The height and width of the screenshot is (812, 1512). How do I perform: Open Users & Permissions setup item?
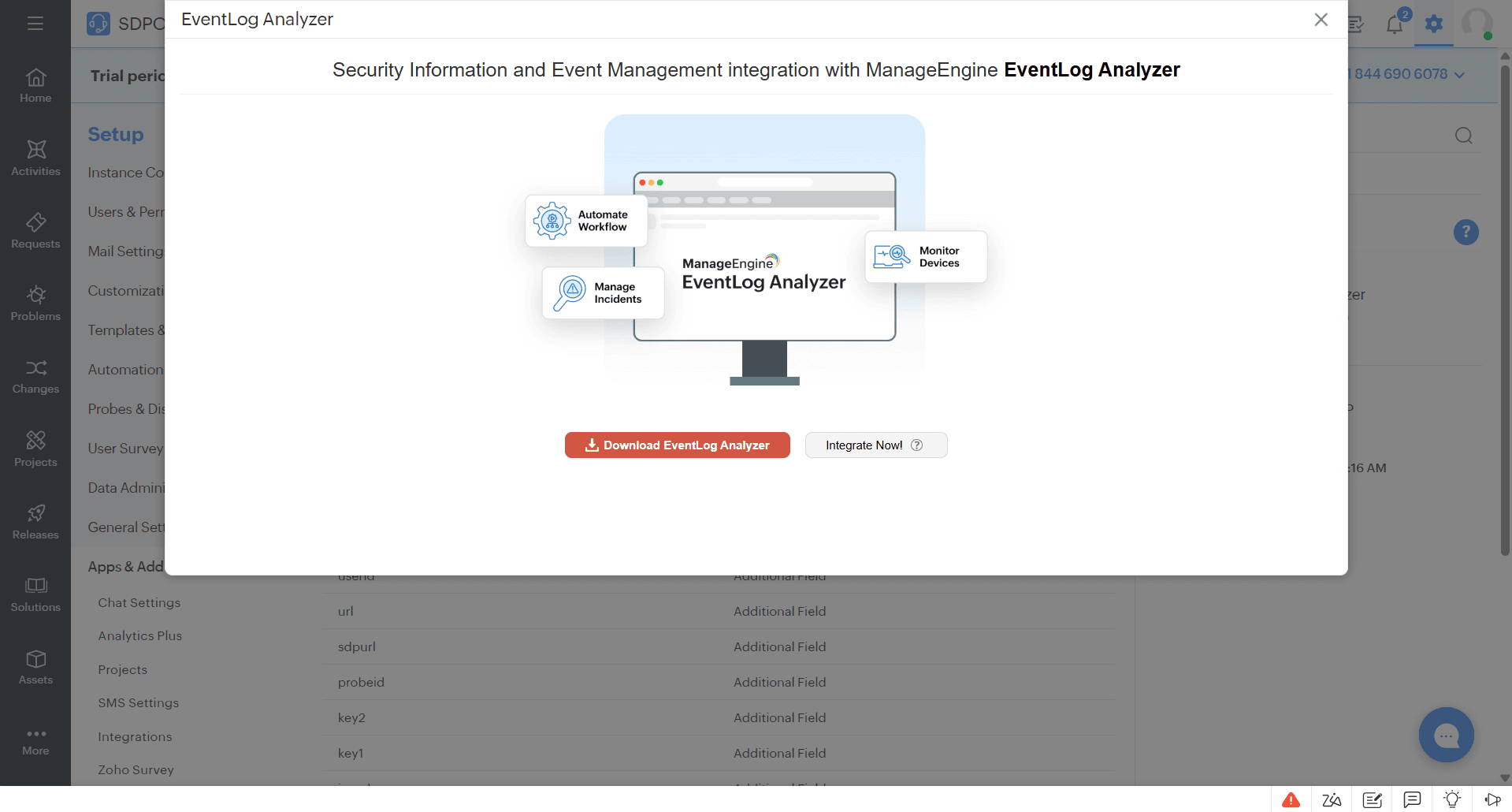point(126,212)
